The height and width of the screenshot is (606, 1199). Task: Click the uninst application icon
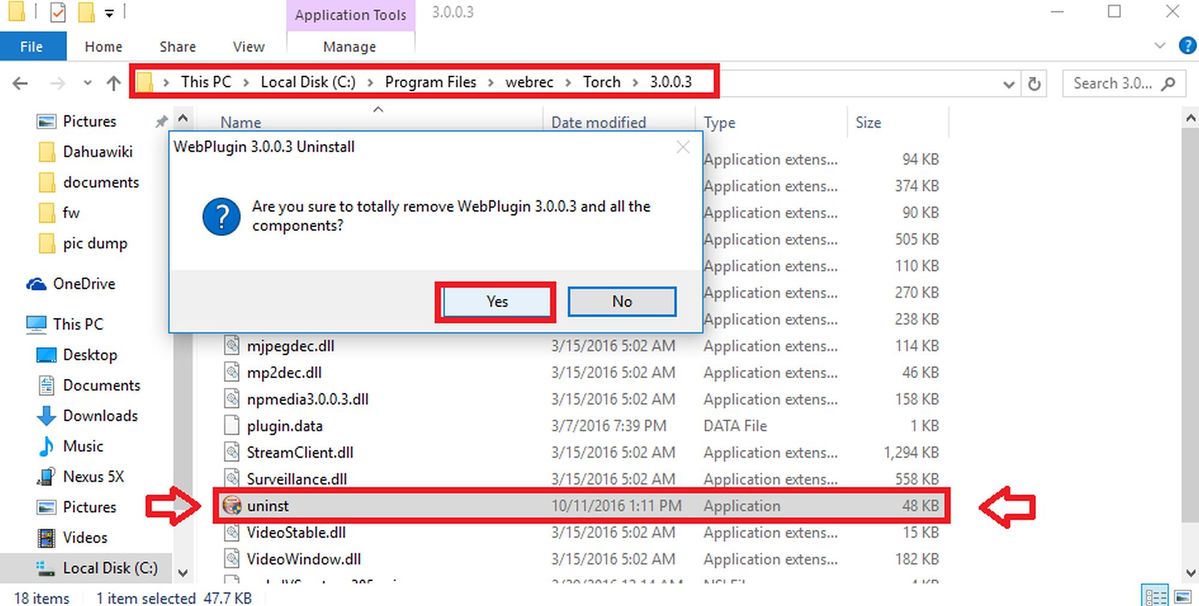232,506
